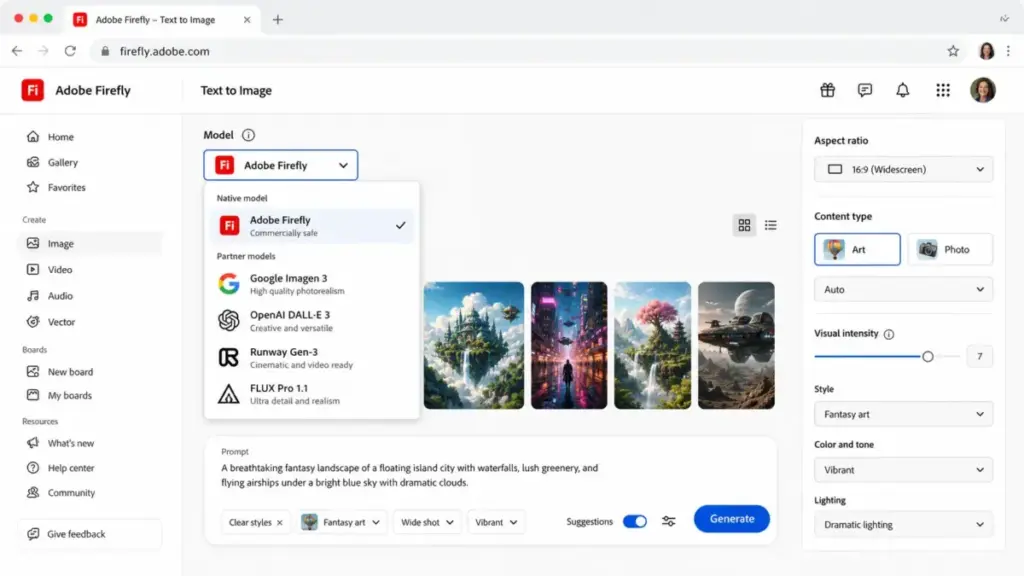Open the user profile avatar in Firefly header
This screenshot has height=576, width=1024.
(x=982, y=90)
